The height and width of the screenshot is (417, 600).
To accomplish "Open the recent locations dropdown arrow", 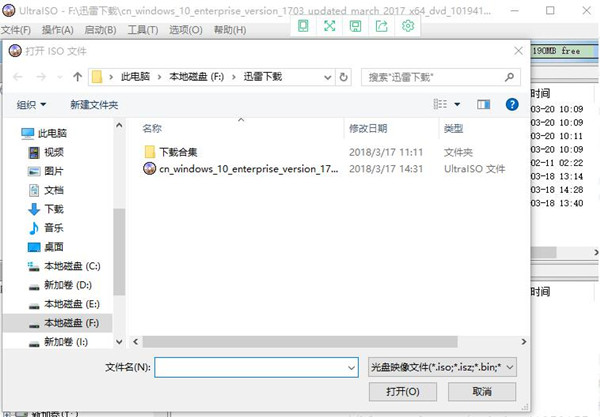I will (x=60, y=77).
